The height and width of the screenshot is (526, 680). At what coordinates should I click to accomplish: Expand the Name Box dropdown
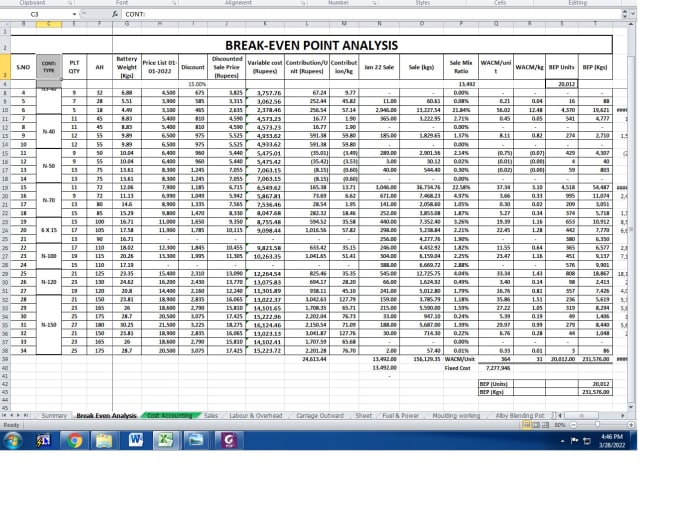pyautogui.click(x=74, y=14)
